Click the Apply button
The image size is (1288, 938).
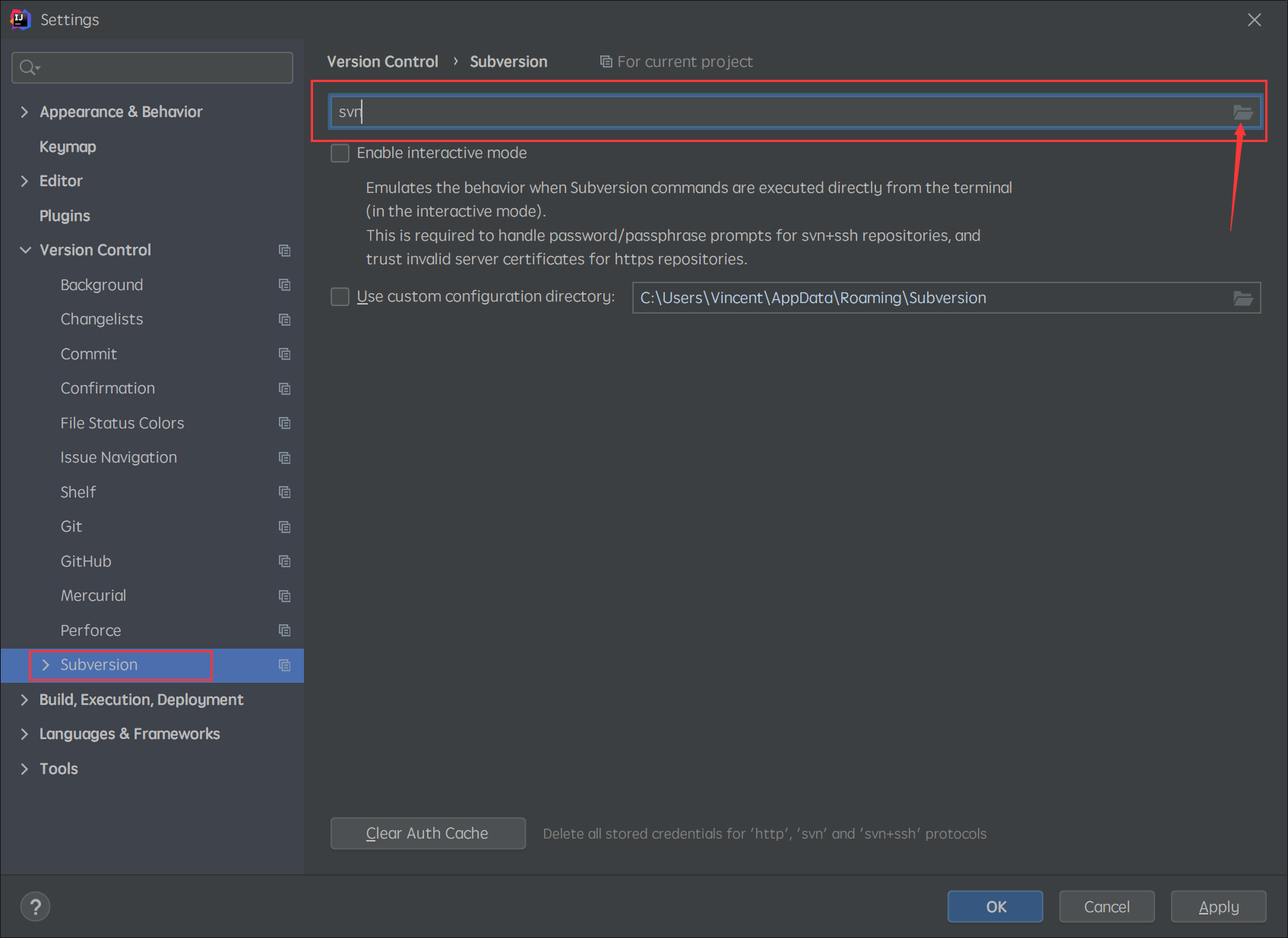coord(1218,906)
